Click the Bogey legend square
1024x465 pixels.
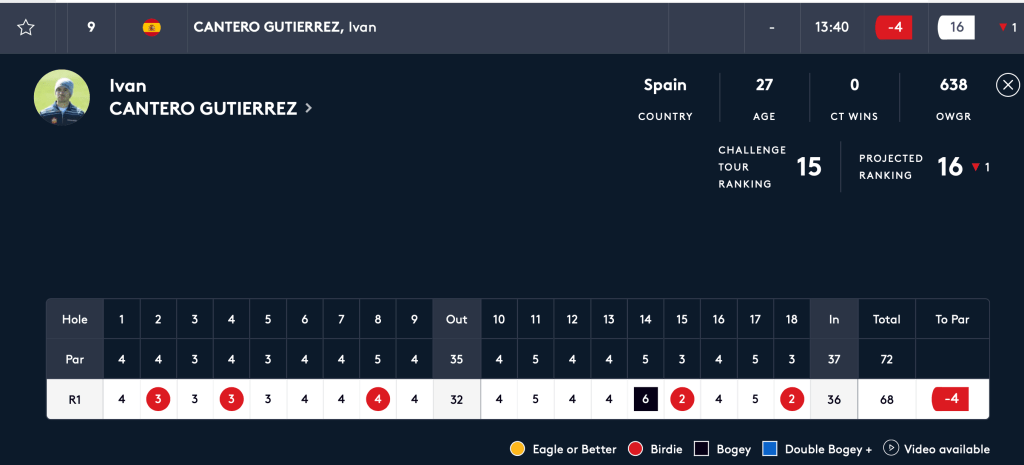pyautogui.click(x=700, y=449)
